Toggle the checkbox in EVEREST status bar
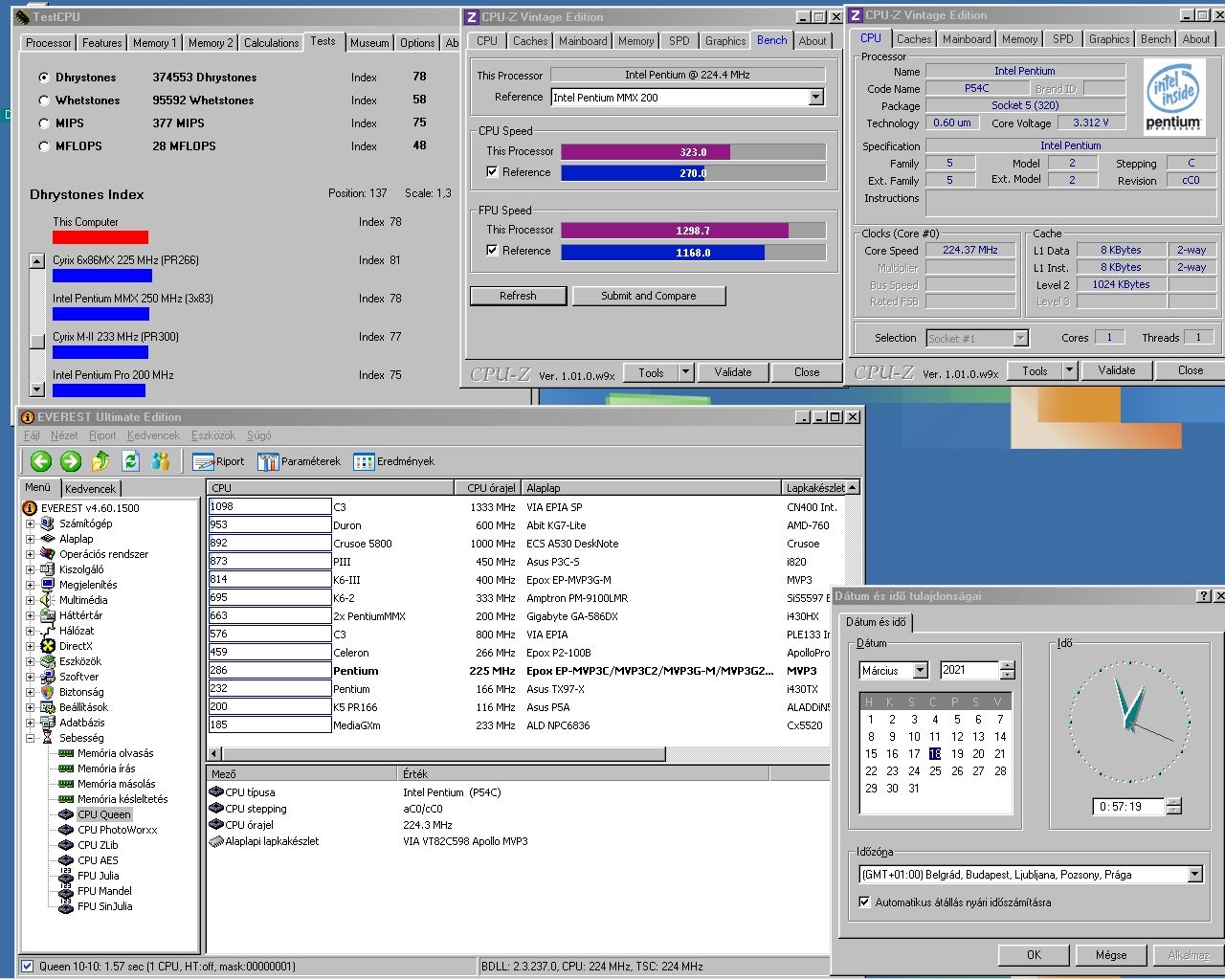The height and width of the screenshot is (980, 1225). click(27, 967)
